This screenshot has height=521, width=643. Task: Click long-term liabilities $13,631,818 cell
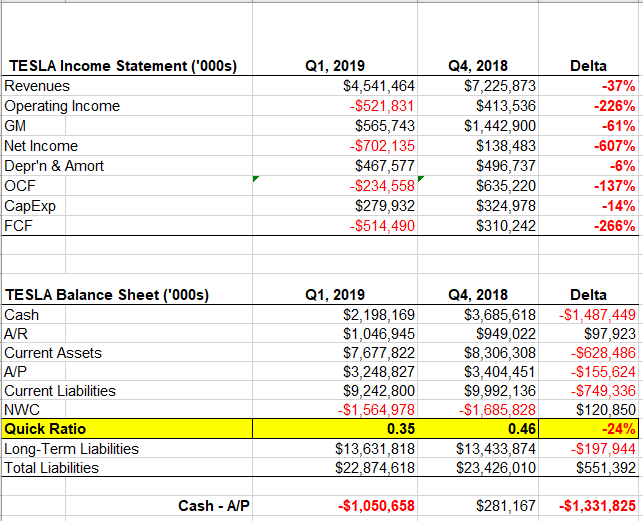(x=375, y=449)
